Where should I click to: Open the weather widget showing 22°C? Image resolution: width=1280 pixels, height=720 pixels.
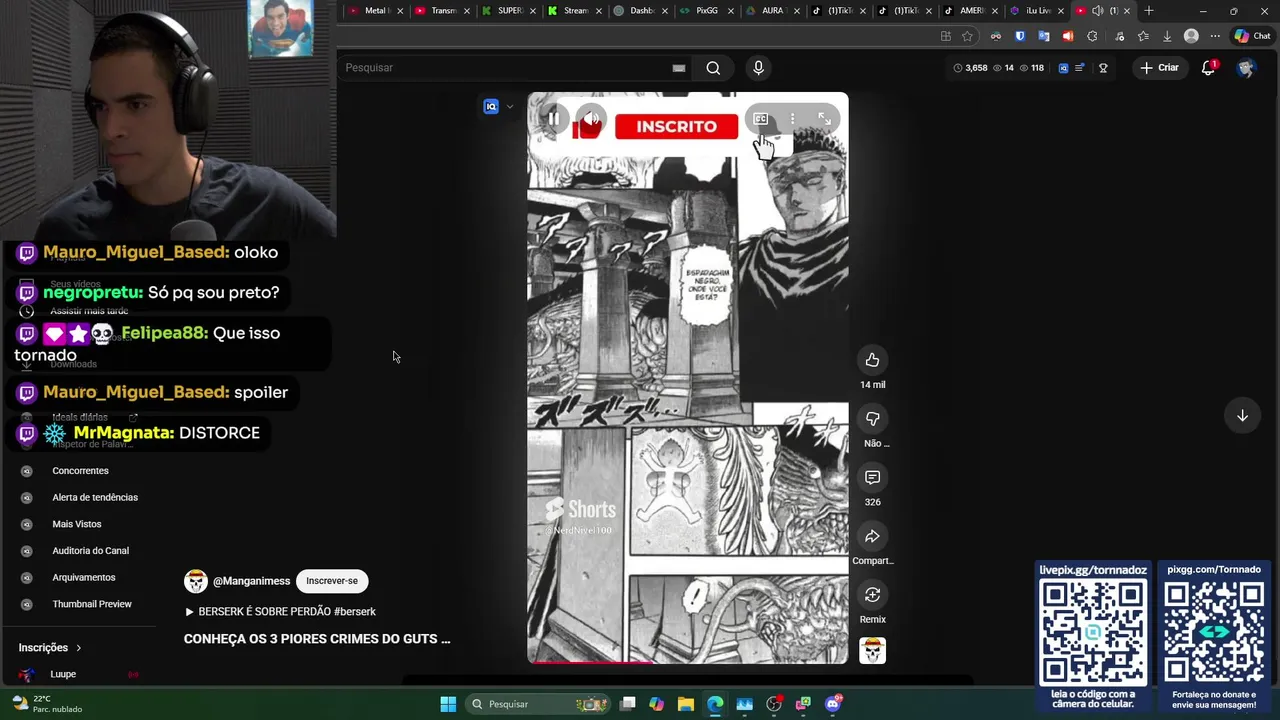point(45,704)
